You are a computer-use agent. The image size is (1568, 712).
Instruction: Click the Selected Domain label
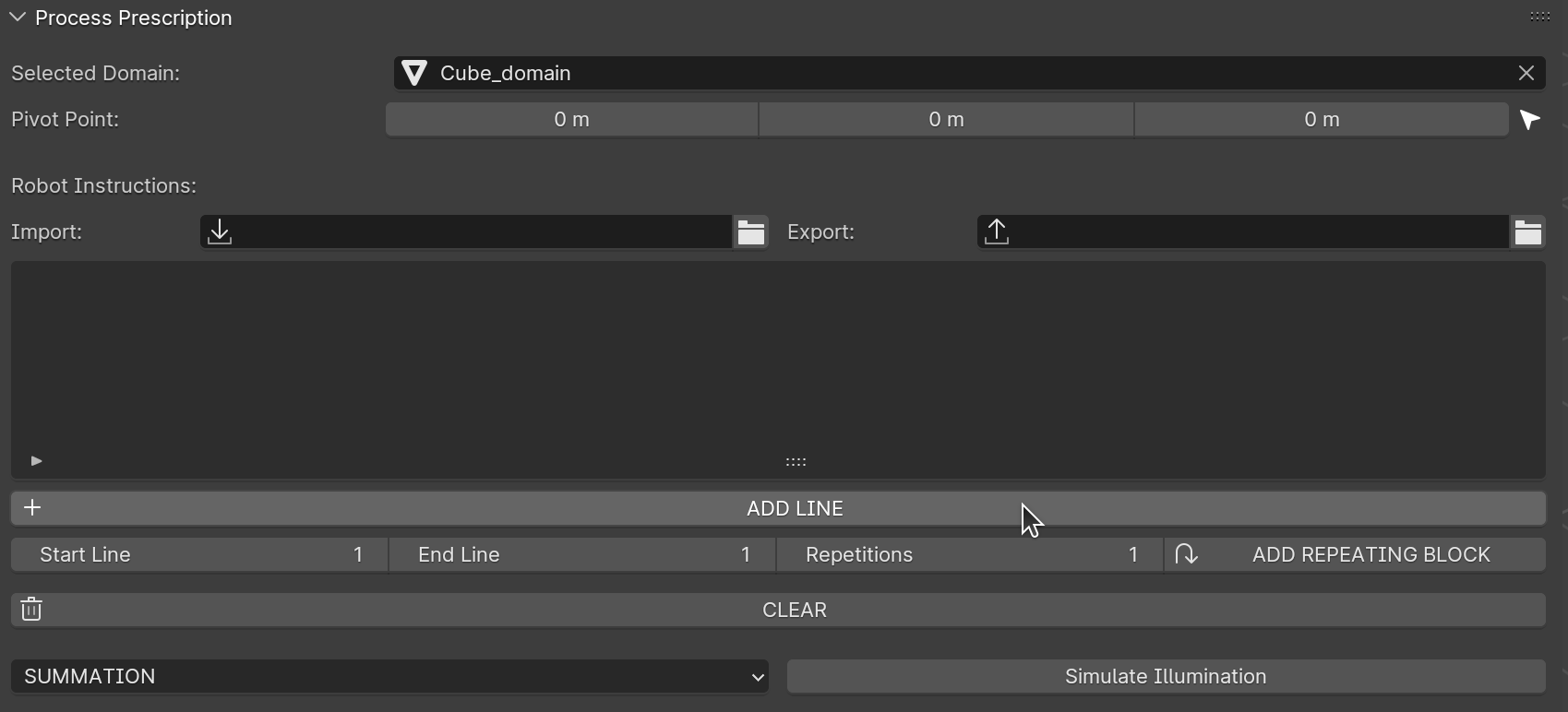(x=95, y=74)
